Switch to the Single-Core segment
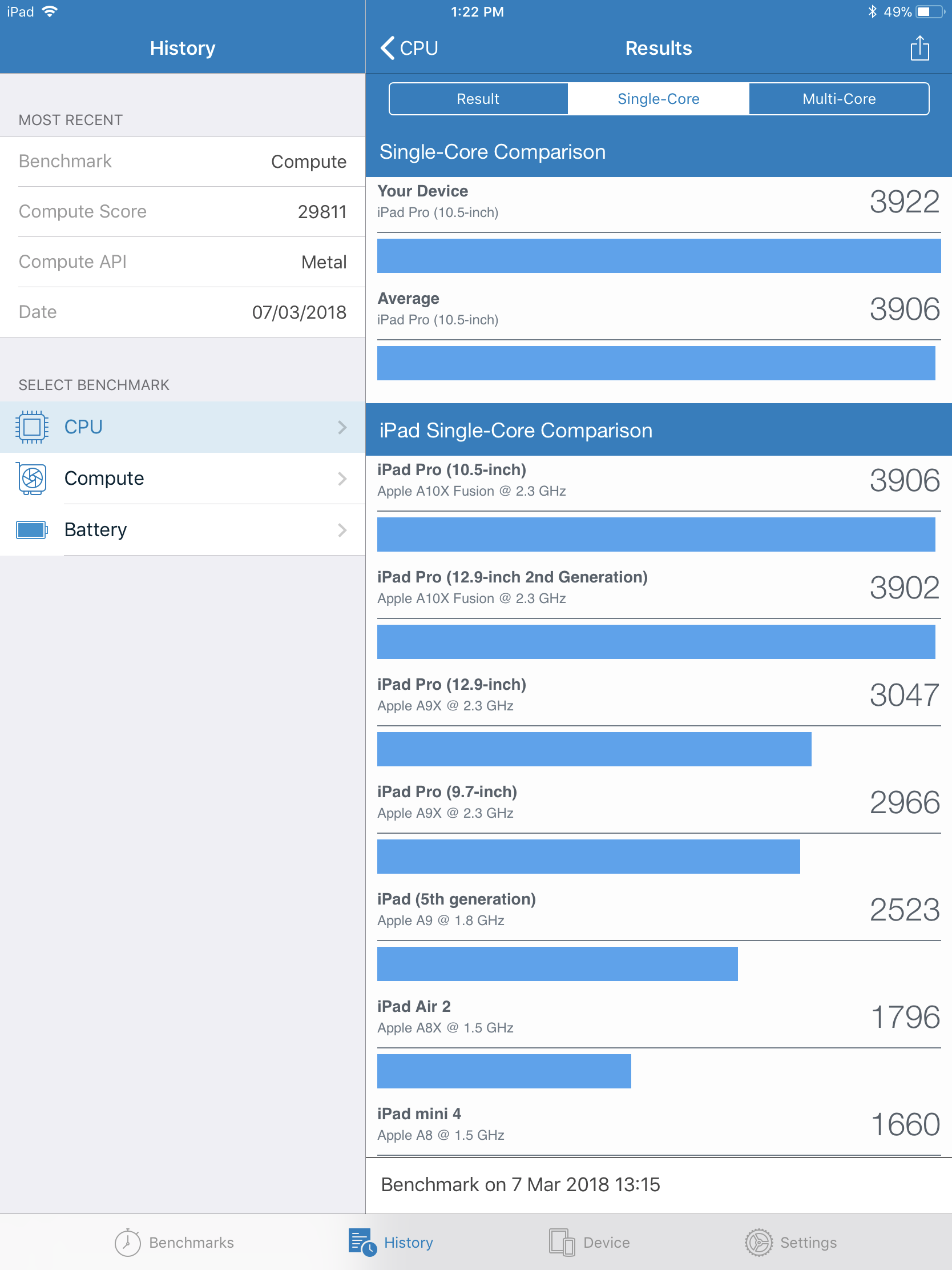952x1270 pixels. [658, 99]
